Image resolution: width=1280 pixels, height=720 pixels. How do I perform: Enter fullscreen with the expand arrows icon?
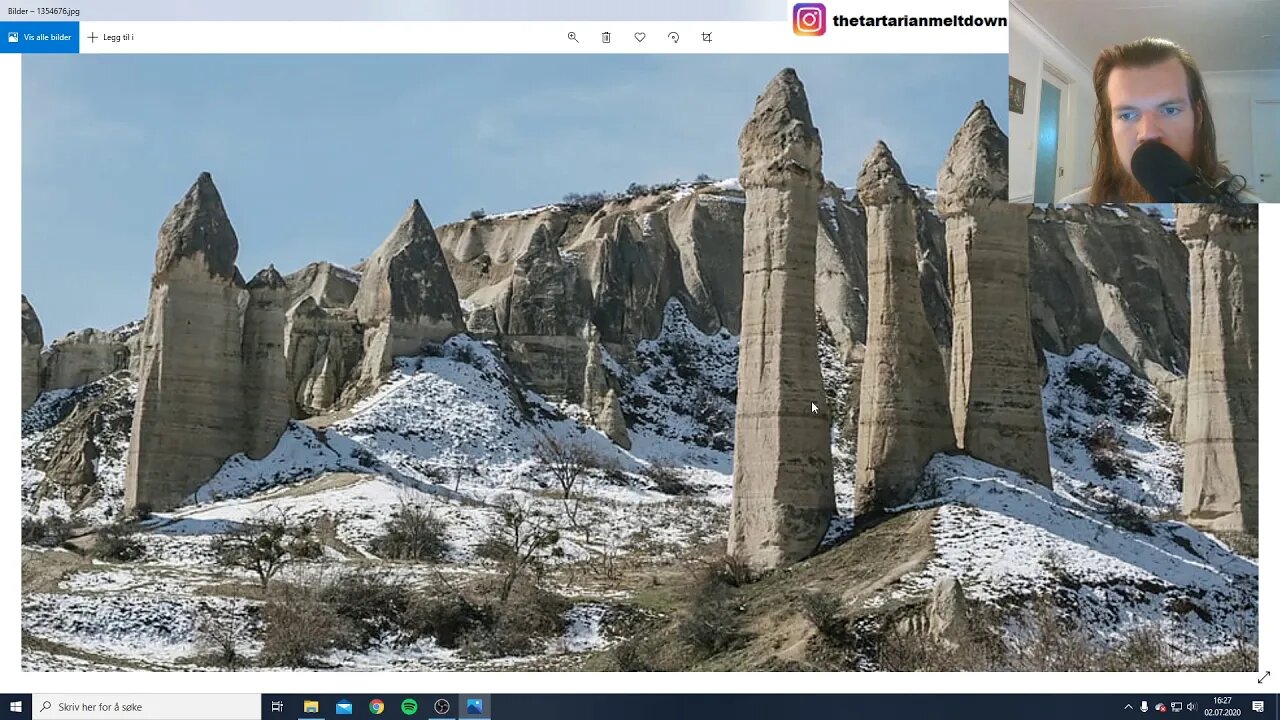pyautogui.click(x=1263, y=678)
